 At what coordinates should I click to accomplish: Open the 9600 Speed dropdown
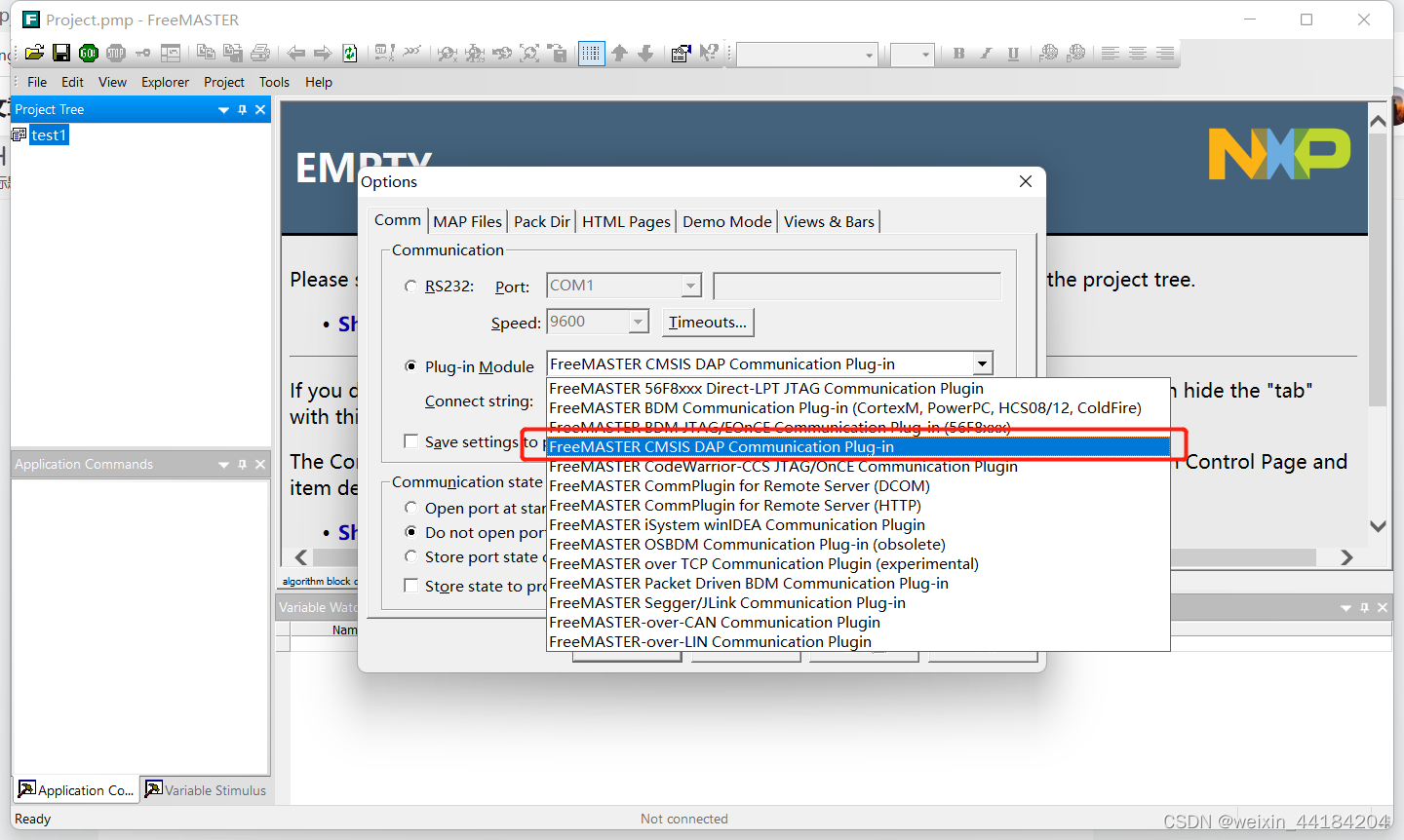(x=638, y=322)
